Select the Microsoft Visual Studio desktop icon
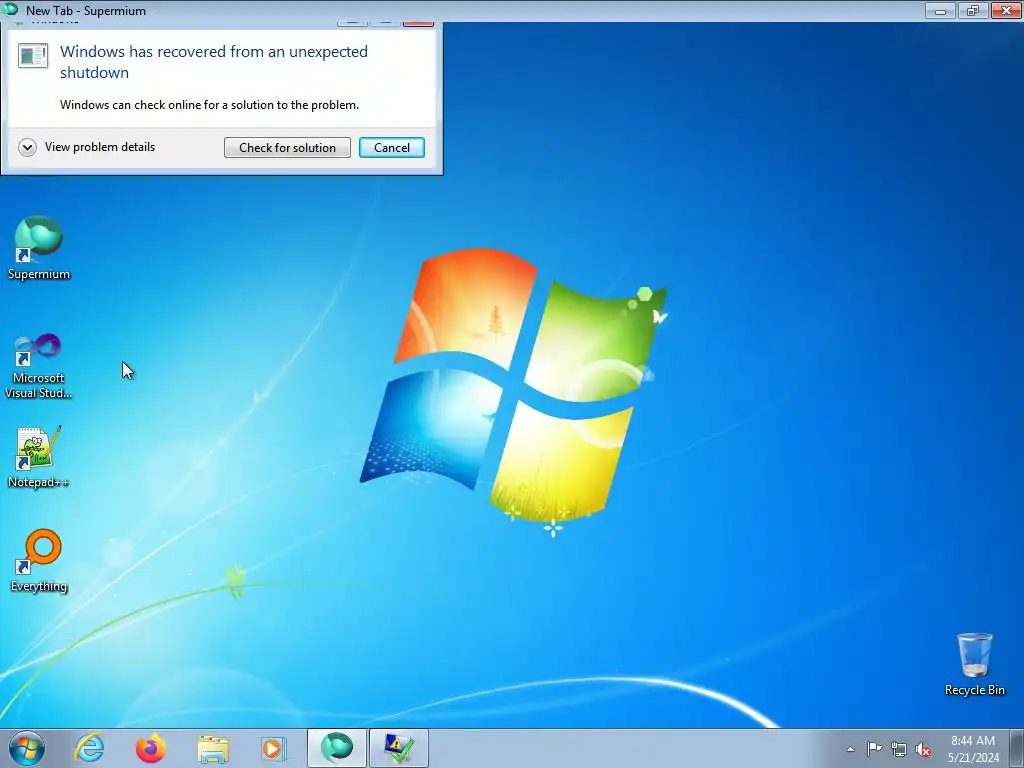Screen dimensions: 1024x768 (39, 366)
